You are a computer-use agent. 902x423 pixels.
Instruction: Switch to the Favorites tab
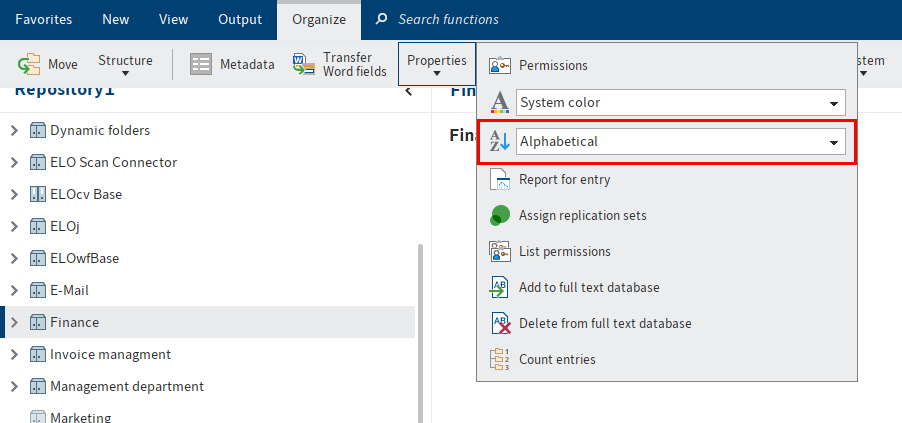coord(43,19)
